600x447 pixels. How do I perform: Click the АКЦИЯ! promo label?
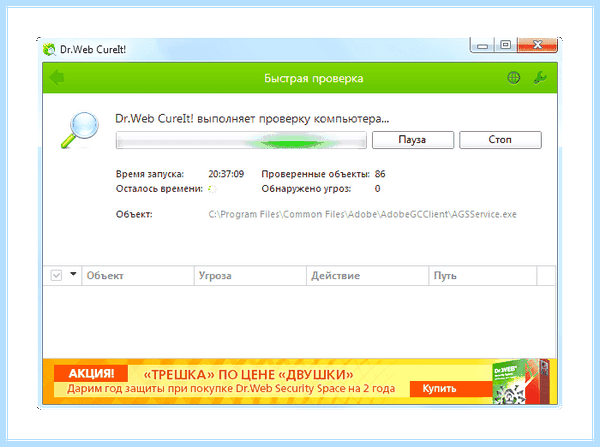[91, 374]
